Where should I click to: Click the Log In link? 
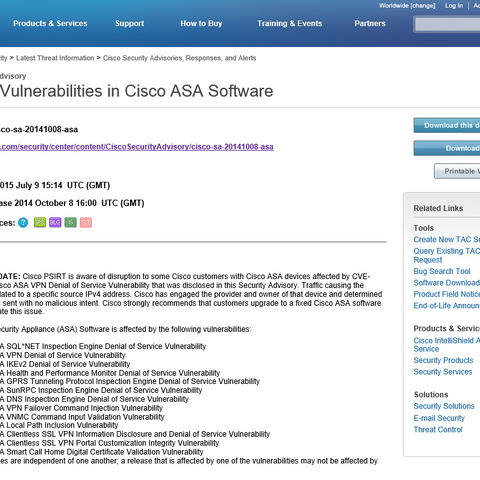coord(454,6)
